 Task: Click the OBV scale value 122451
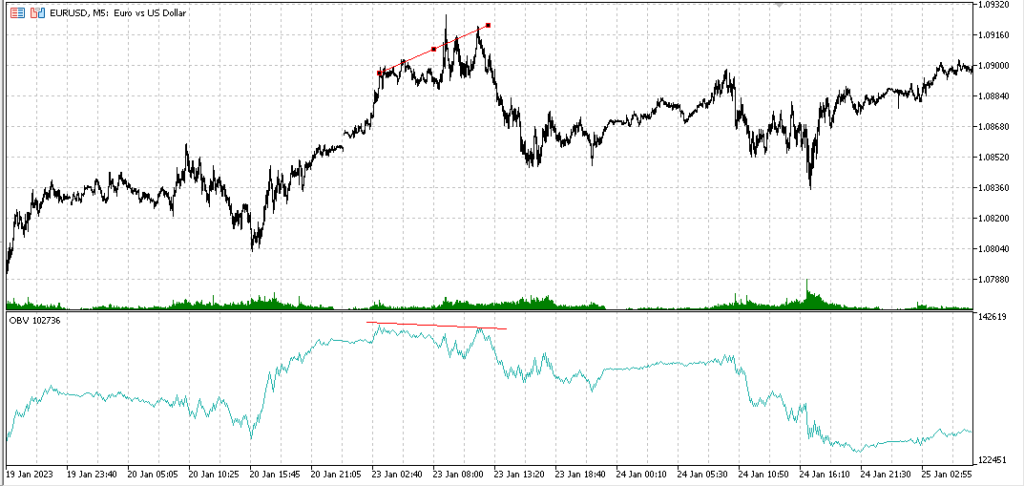pyautogui.click(x=993, y=460)
